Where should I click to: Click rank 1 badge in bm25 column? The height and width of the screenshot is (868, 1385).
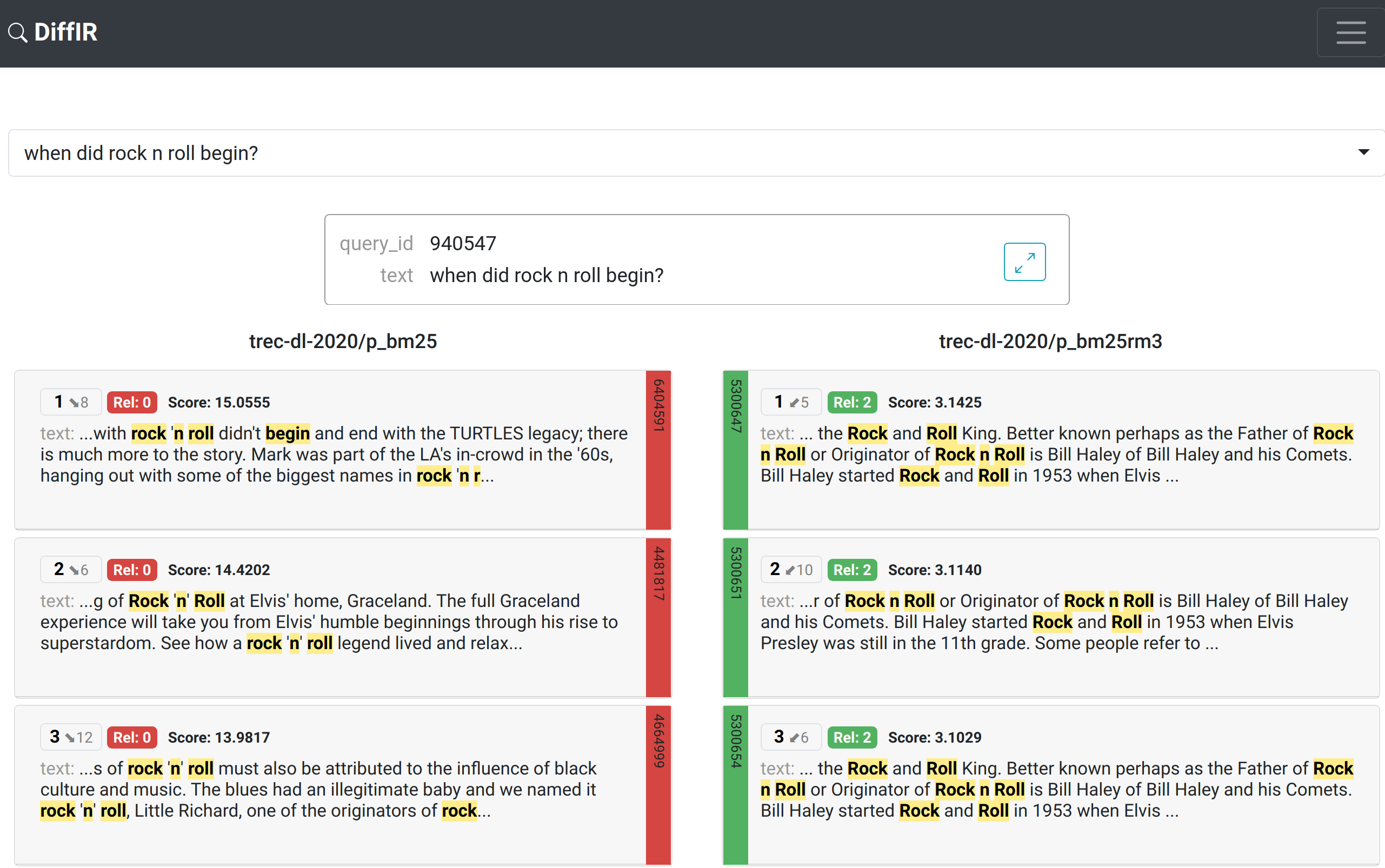tap(71, 402)
